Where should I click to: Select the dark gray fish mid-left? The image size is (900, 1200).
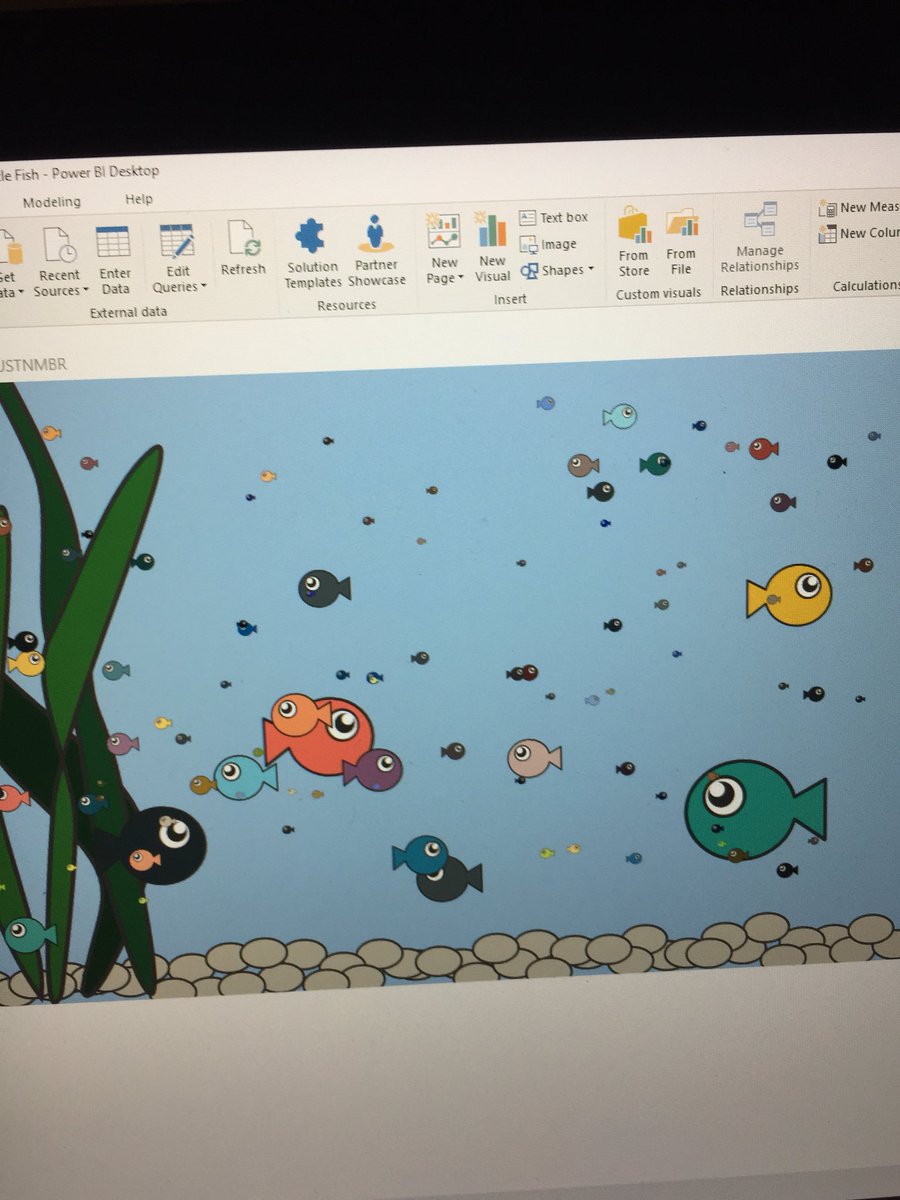pyautogui.click(x=324, y=588)
